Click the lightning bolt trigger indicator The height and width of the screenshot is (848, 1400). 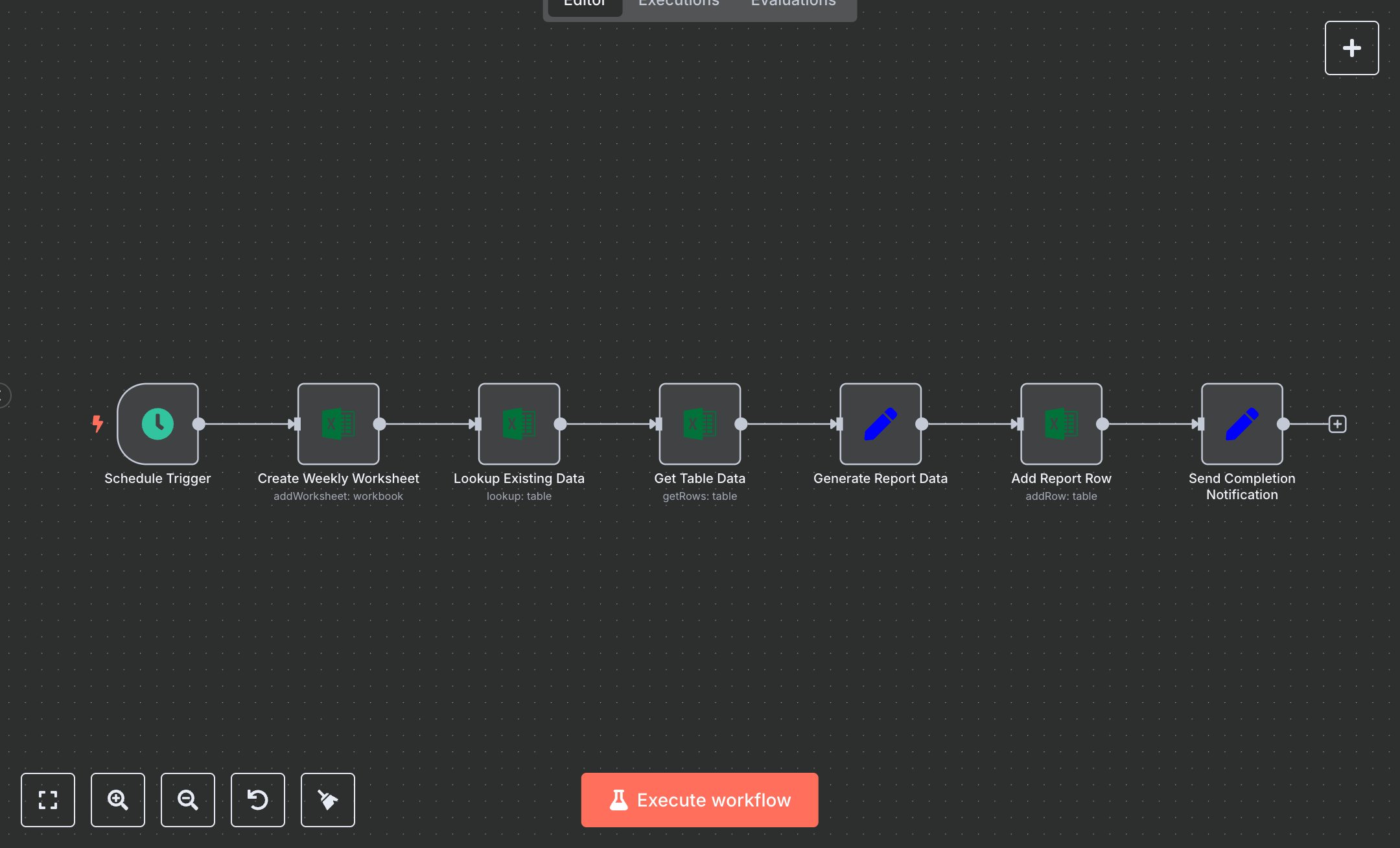pyautogui.click(x=98, y=423)
